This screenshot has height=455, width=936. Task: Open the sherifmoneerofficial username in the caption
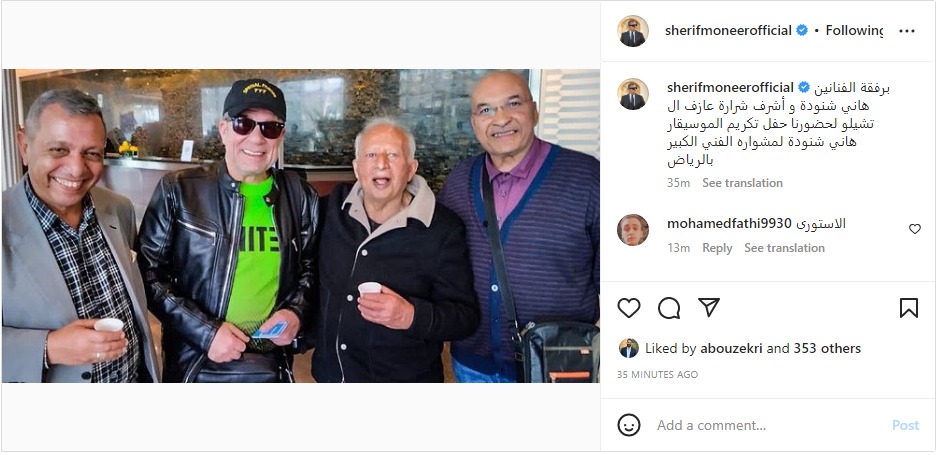click(730, 87)
